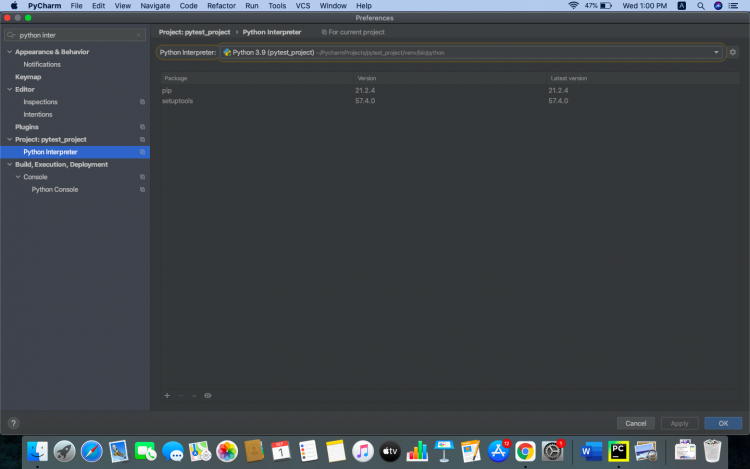Open Pages from the dock
Viewport: 750px width, 469px height.
[x=471, y=451]
